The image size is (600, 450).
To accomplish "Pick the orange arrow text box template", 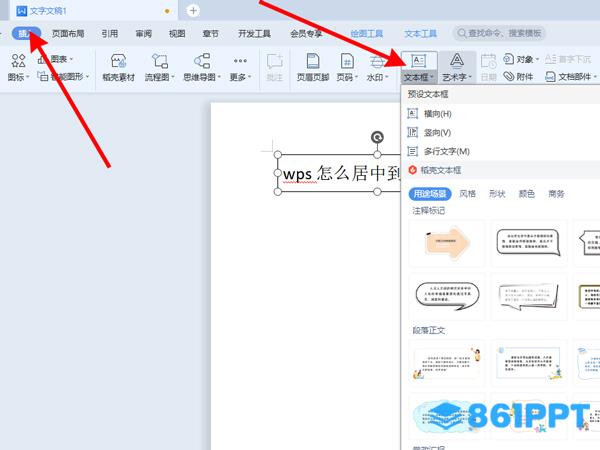I will pyautogui.click(x=447, y=242).
